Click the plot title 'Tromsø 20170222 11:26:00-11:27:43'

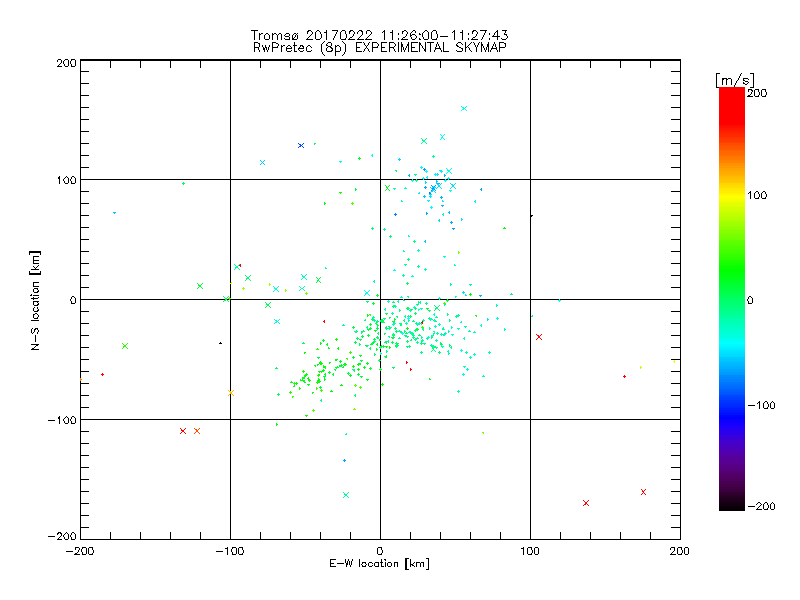[379, 35]
